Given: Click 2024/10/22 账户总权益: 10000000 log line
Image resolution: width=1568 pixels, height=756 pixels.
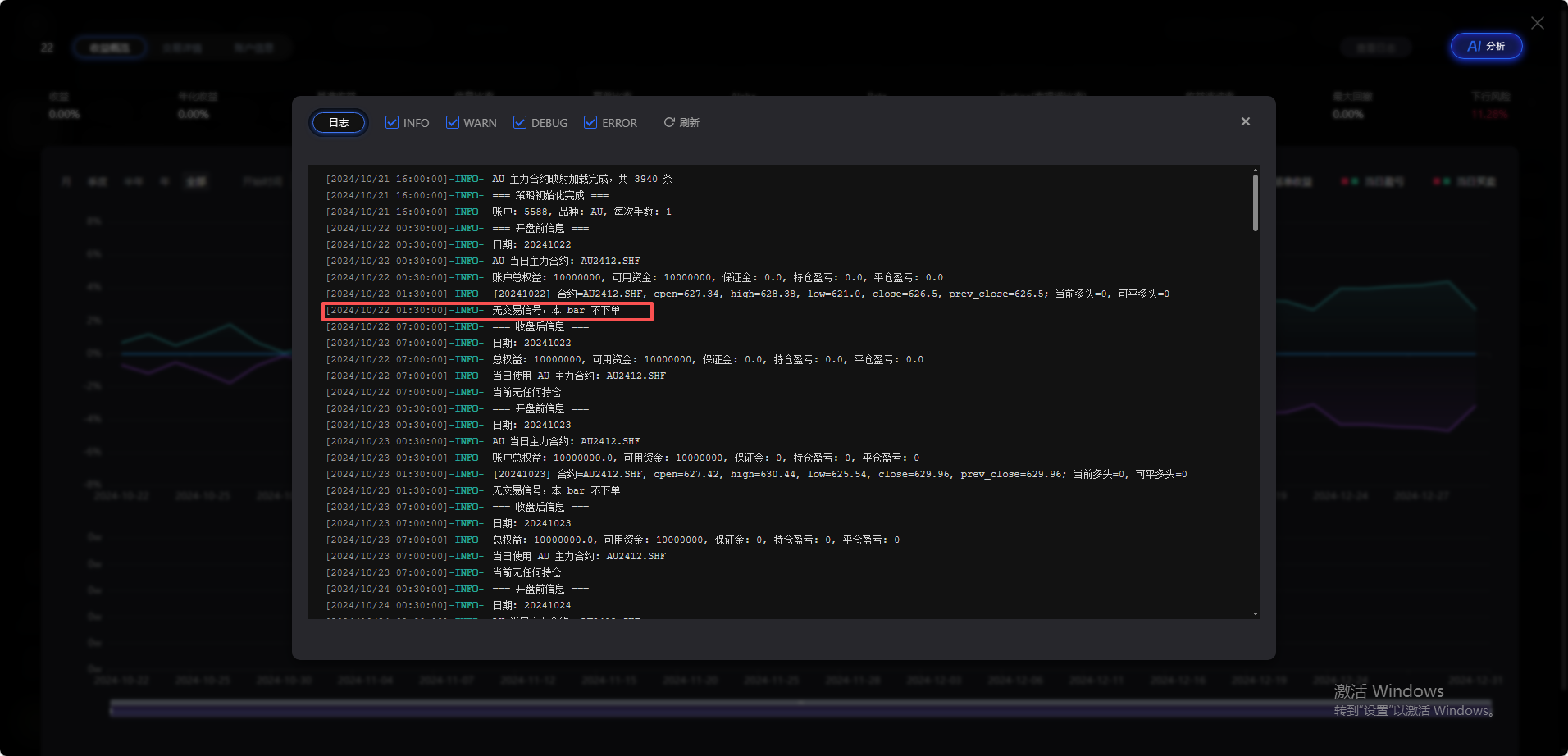Looking at the screenshot, I should [x=635, y=277].
